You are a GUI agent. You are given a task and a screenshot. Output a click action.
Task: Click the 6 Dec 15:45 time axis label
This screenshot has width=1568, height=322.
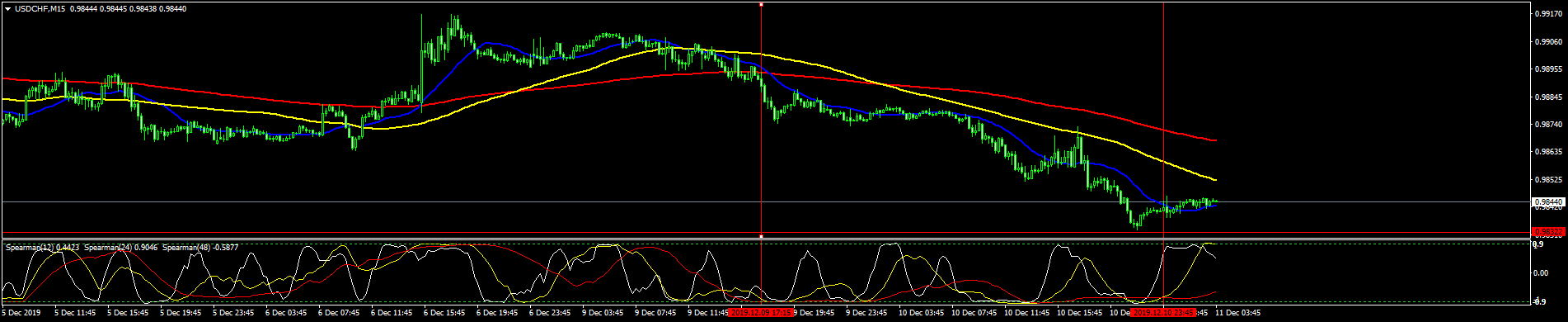(x=444, y=314)
